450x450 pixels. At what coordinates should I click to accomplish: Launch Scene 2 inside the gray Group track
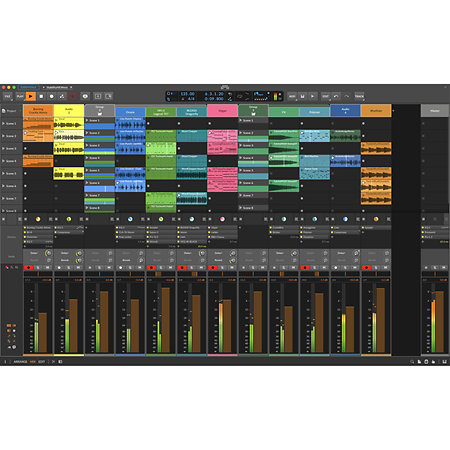click(87, 133)
